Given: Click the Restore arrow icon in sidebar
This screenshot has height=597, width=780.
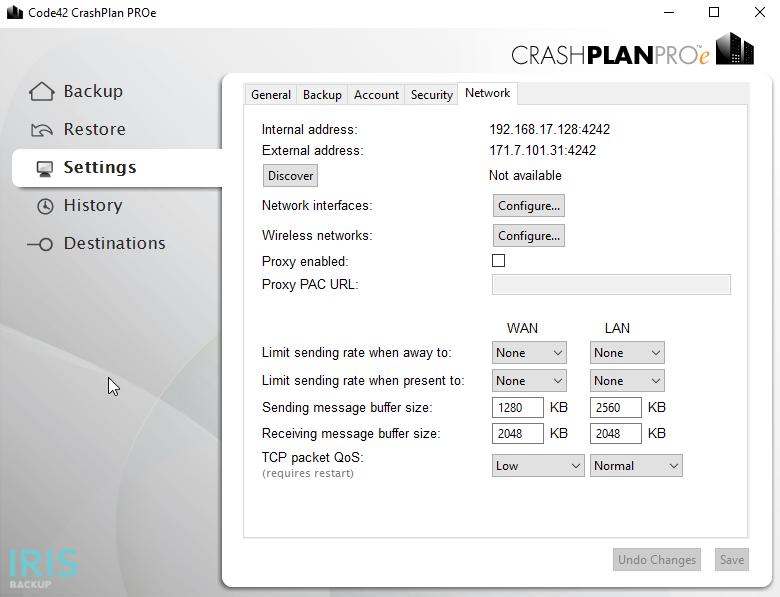Looking at the screenshot, I should tap(41, 130).
